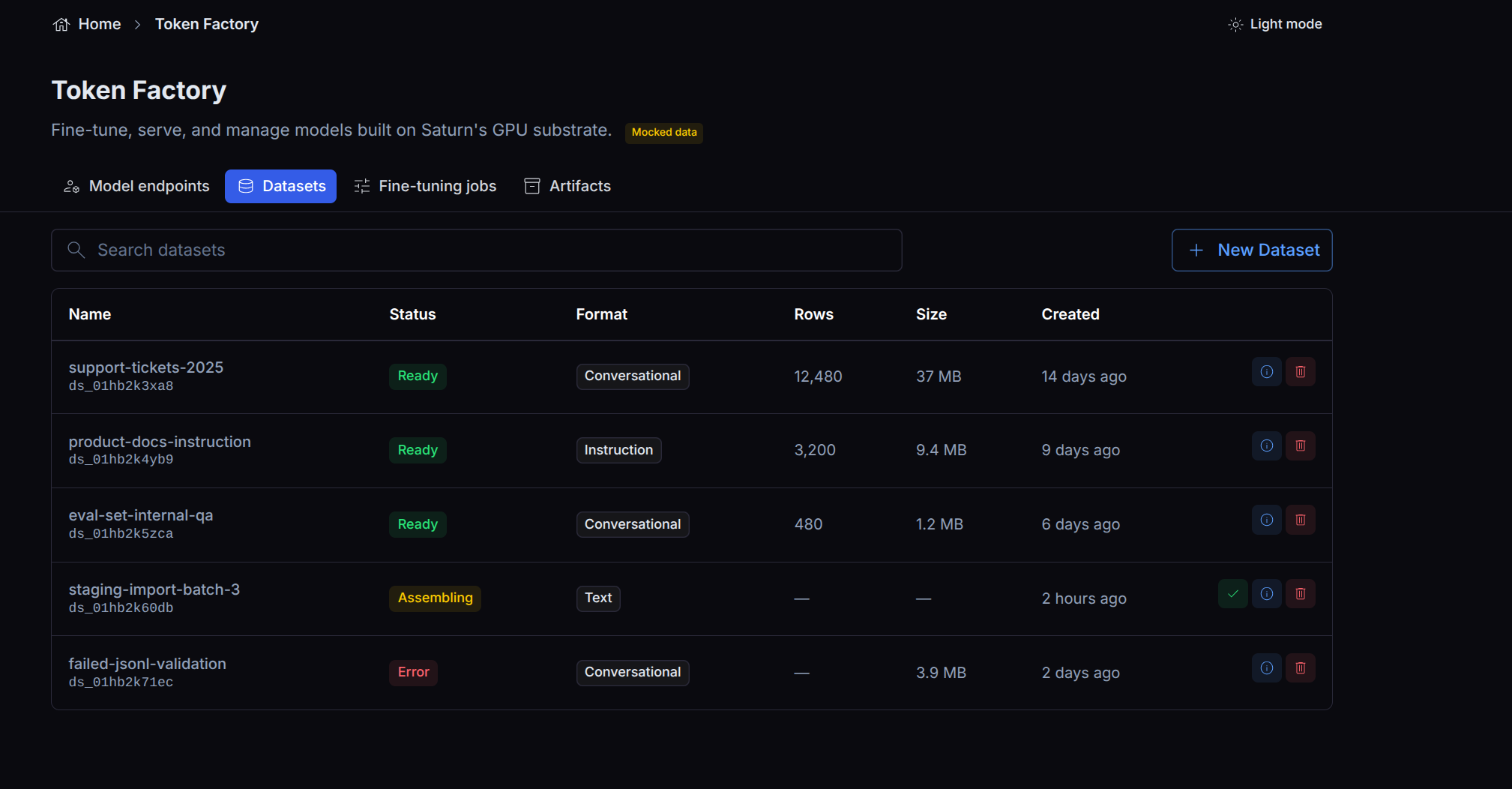1512x789 pixels.
Task: Open the failed-jsonl-validation dataset name
Action: click(148, 664)
